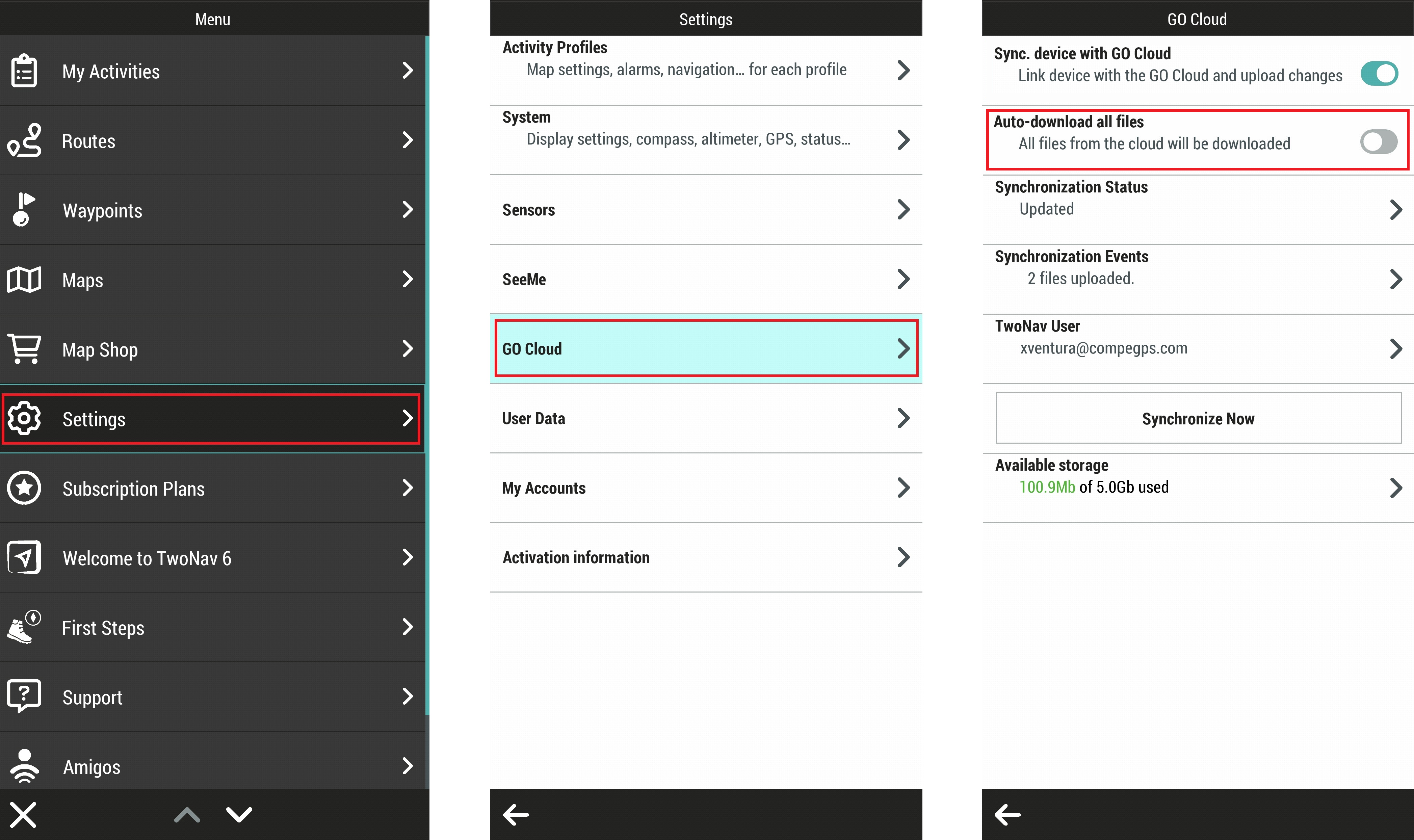Tap the Synchronize Now button

pyautogui.click(x=1198, y=418)
